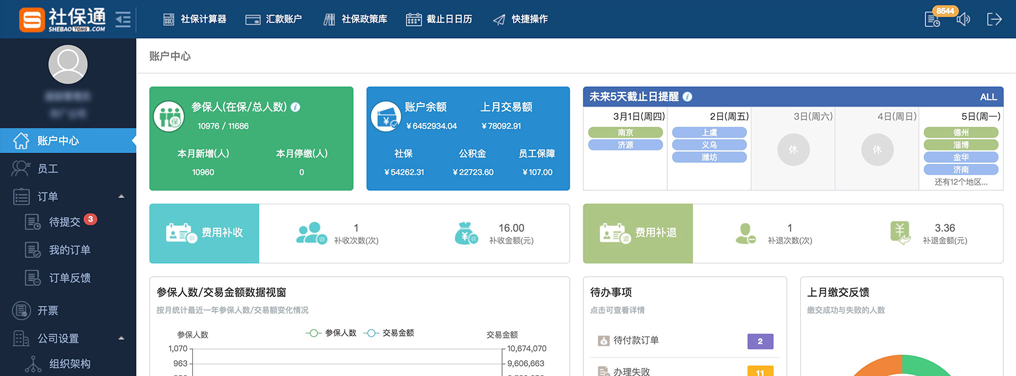The image size is (1016, 376).
Task: Open the 汇款账户 wallet icon
Action: [x=253, y=19]
